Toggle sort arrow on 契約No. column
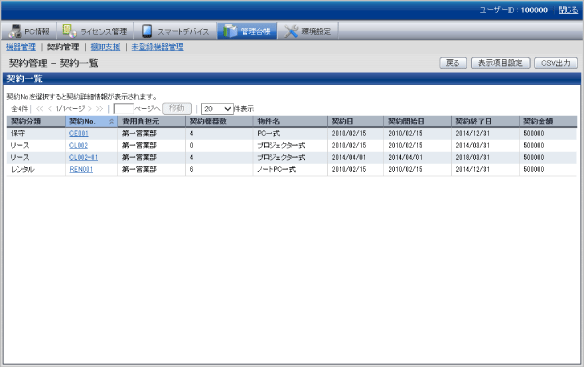Screen dimensions: 584x367 coord(111,121)
